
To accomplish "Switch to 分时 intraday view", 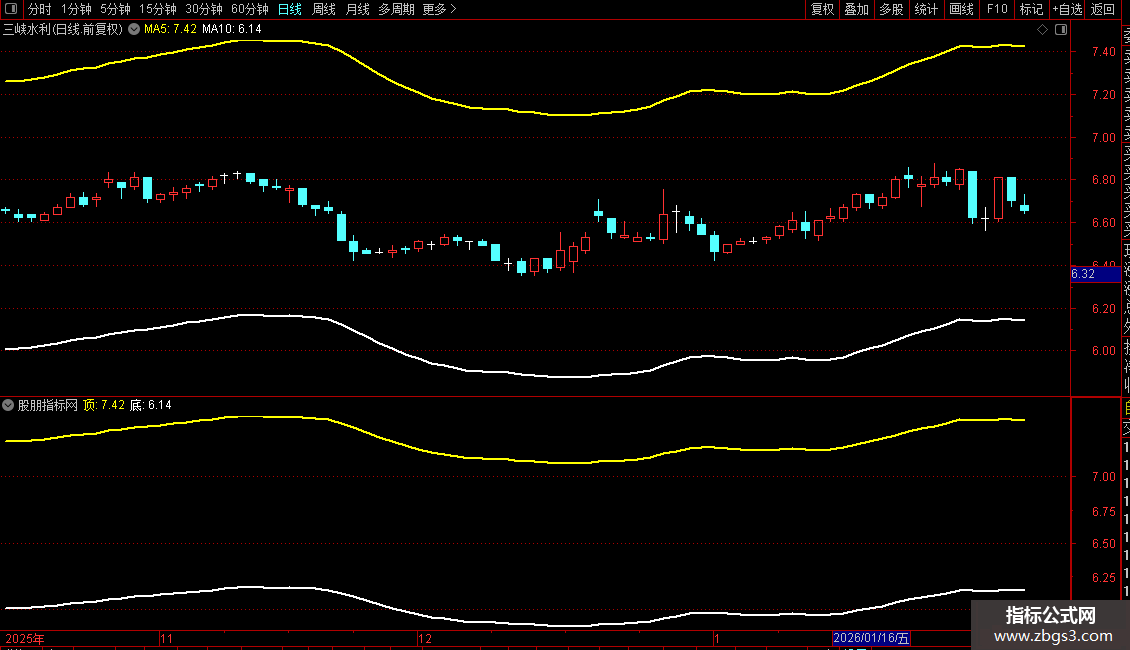I will pos(40,9).
